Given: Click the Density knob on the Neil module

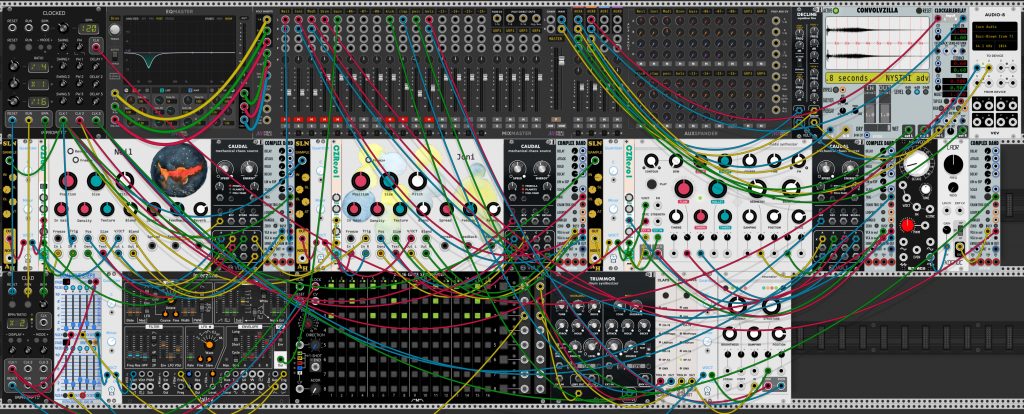Looking at the screenshot, I should pos(84,209).
